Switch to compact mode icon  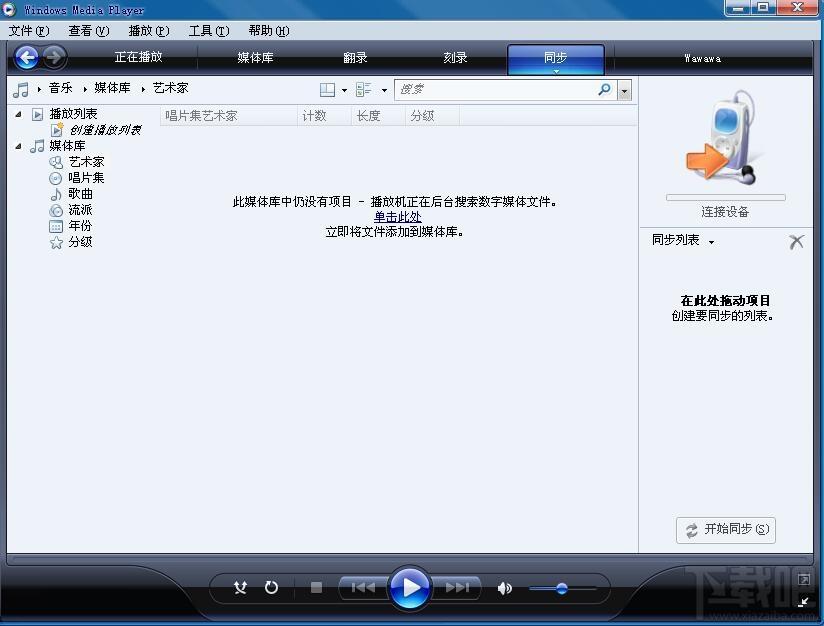point(803,602)
